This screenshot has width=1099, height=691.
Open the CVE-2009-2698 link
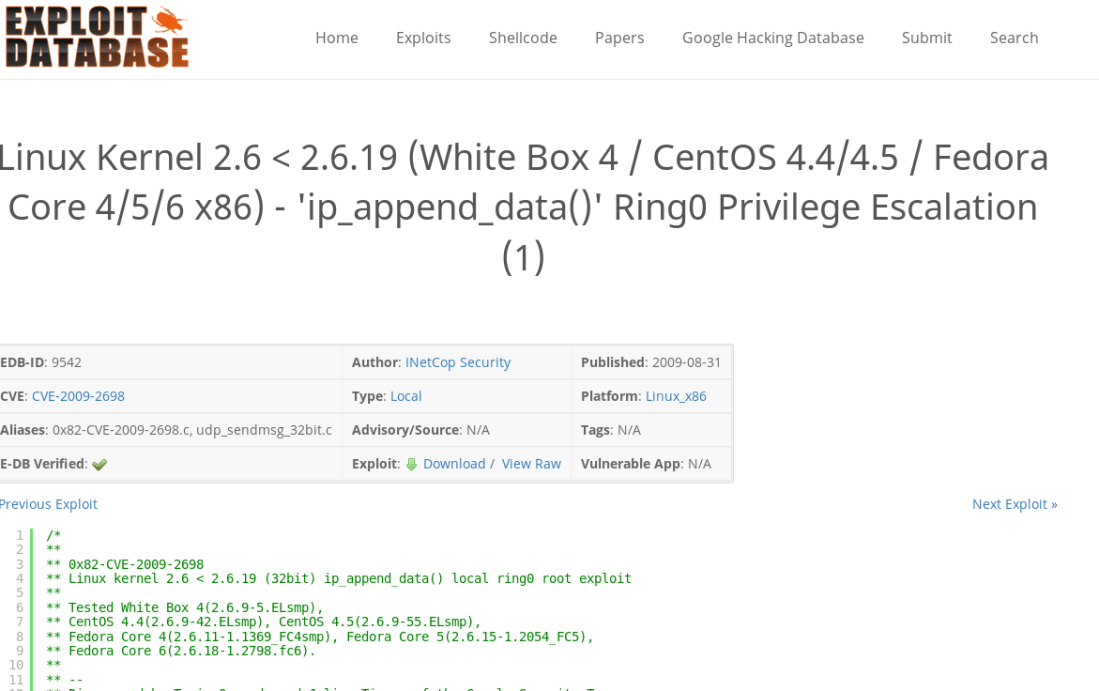[x=78, y=396]
